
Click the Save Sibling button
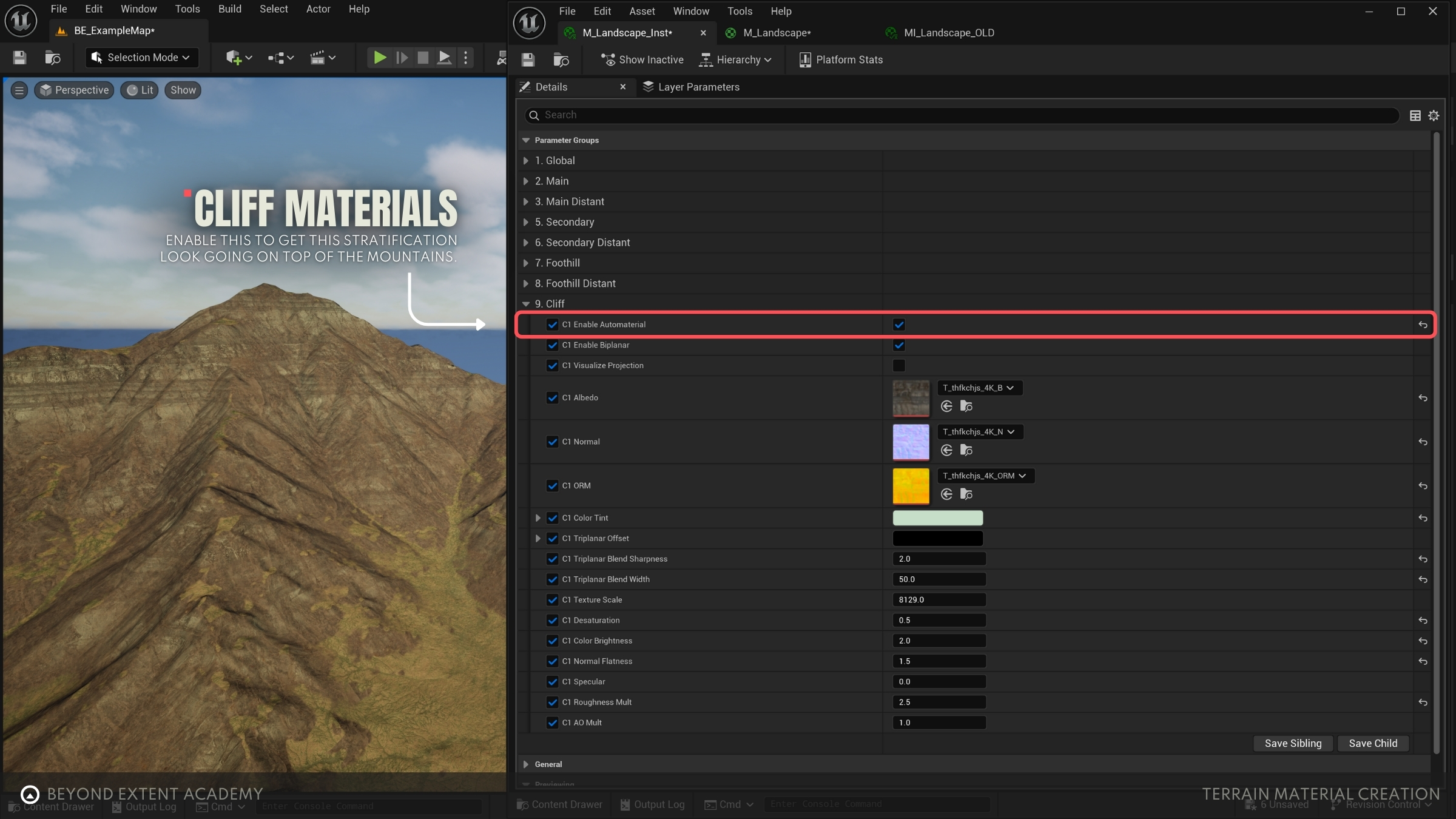1293,743
